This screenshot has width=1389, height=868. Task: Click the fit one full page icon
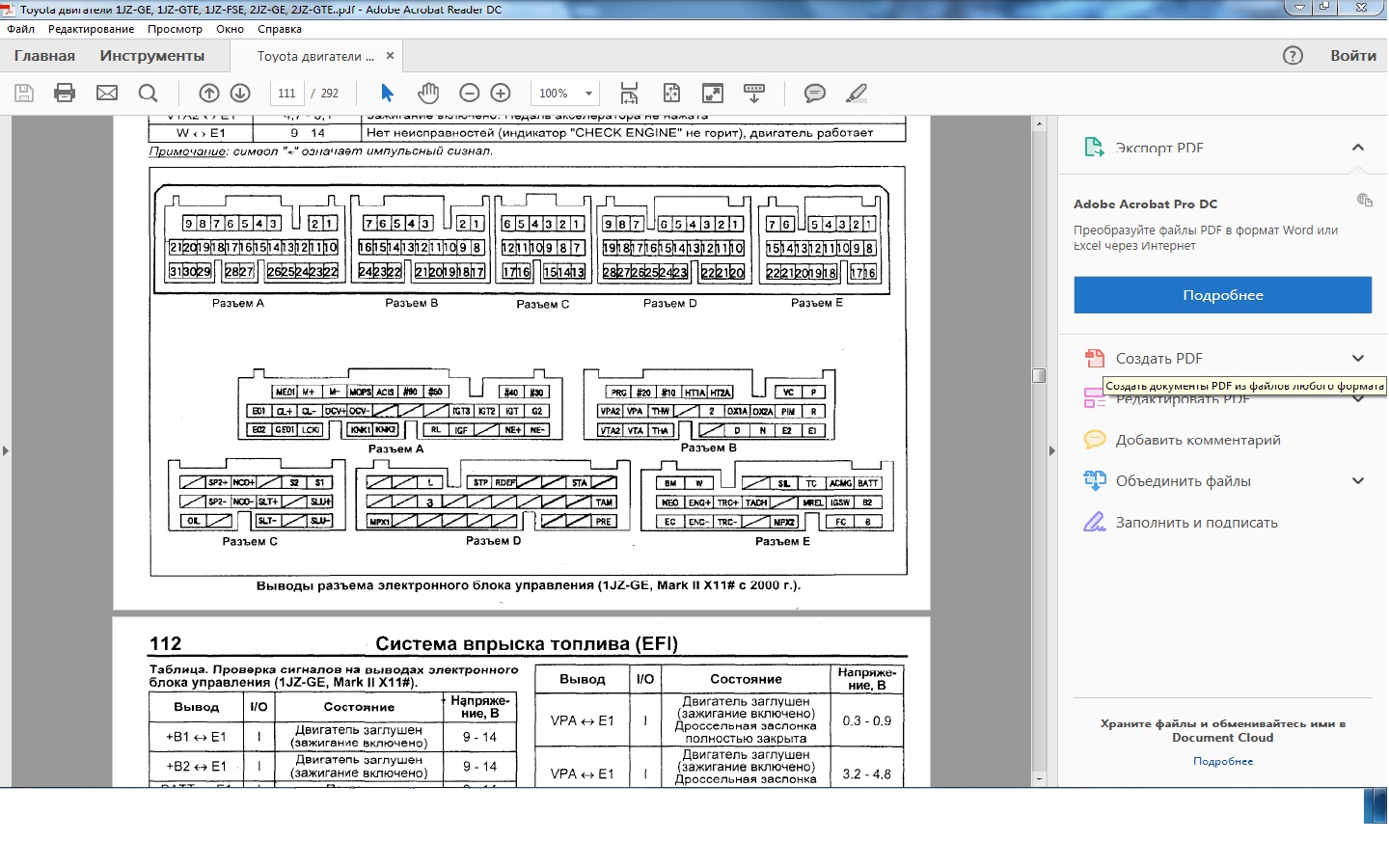pyautogui.click(x=671, y=94)
